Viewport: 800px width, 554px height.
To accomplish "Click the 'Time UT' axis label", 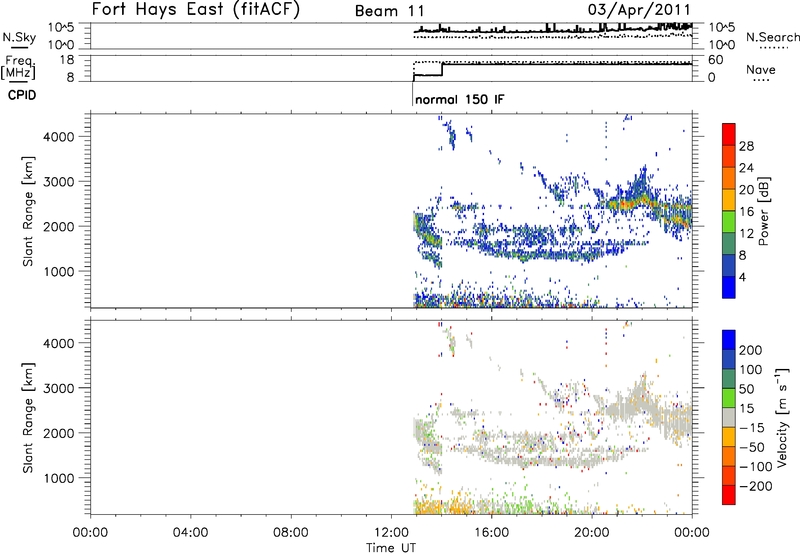I will point(391,548).
